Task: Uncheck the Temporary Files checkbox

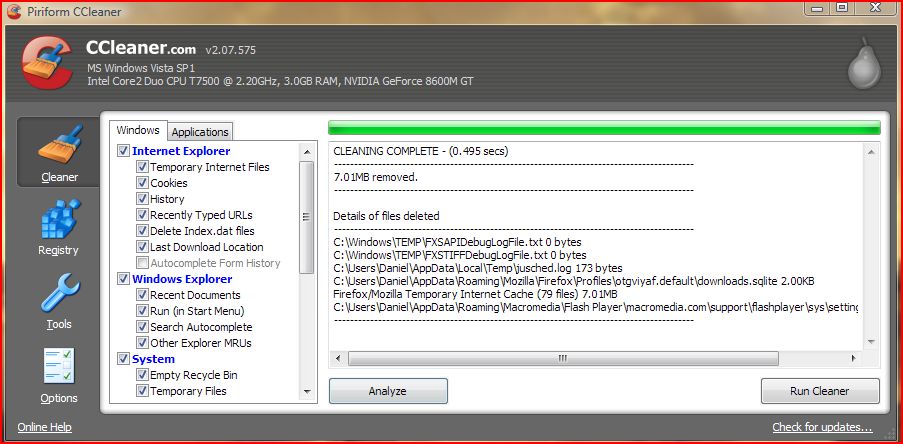Action: (x=142, y=391)
